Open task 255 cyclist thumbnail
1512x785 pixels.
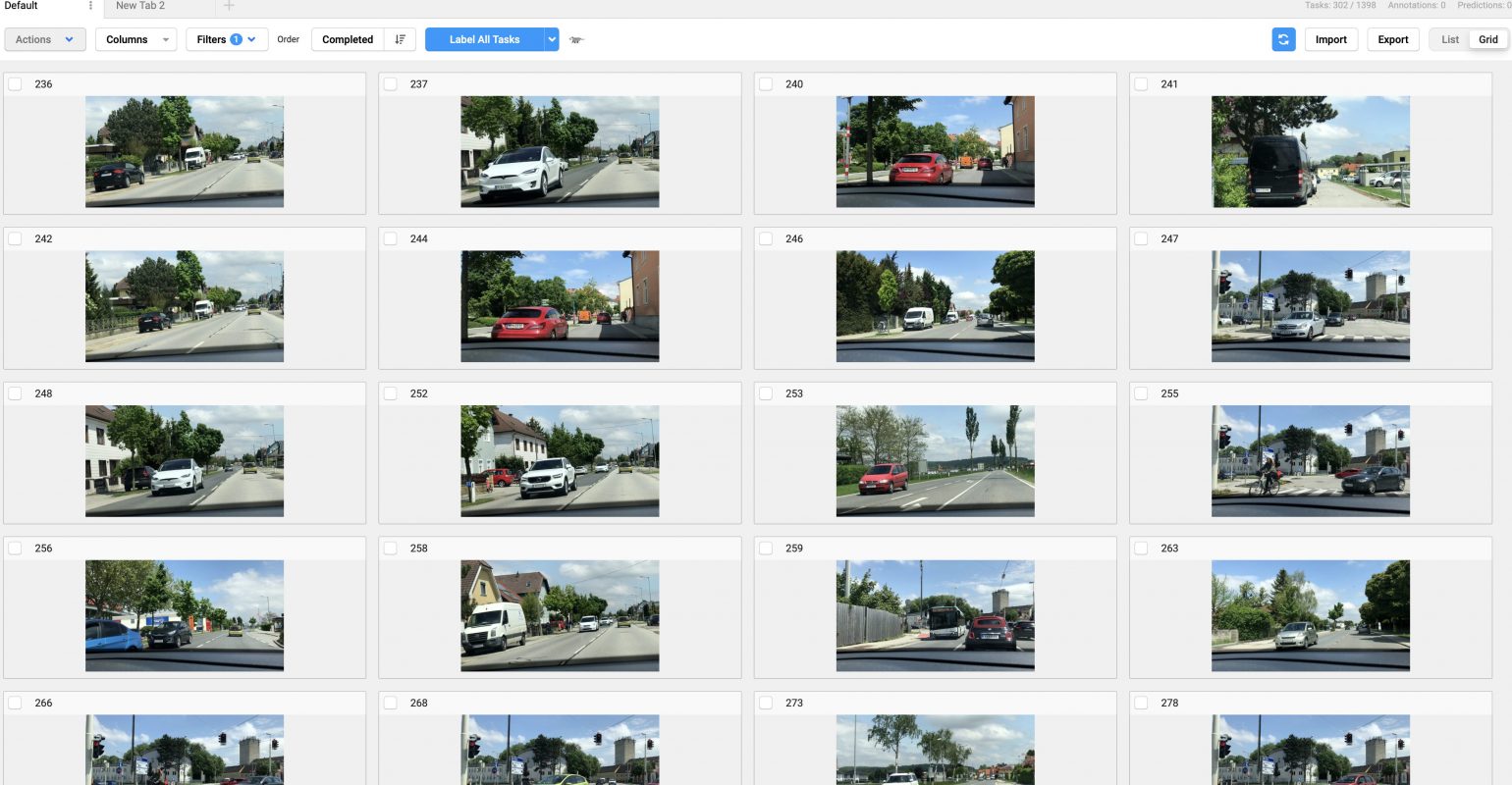pos(1311,461)
